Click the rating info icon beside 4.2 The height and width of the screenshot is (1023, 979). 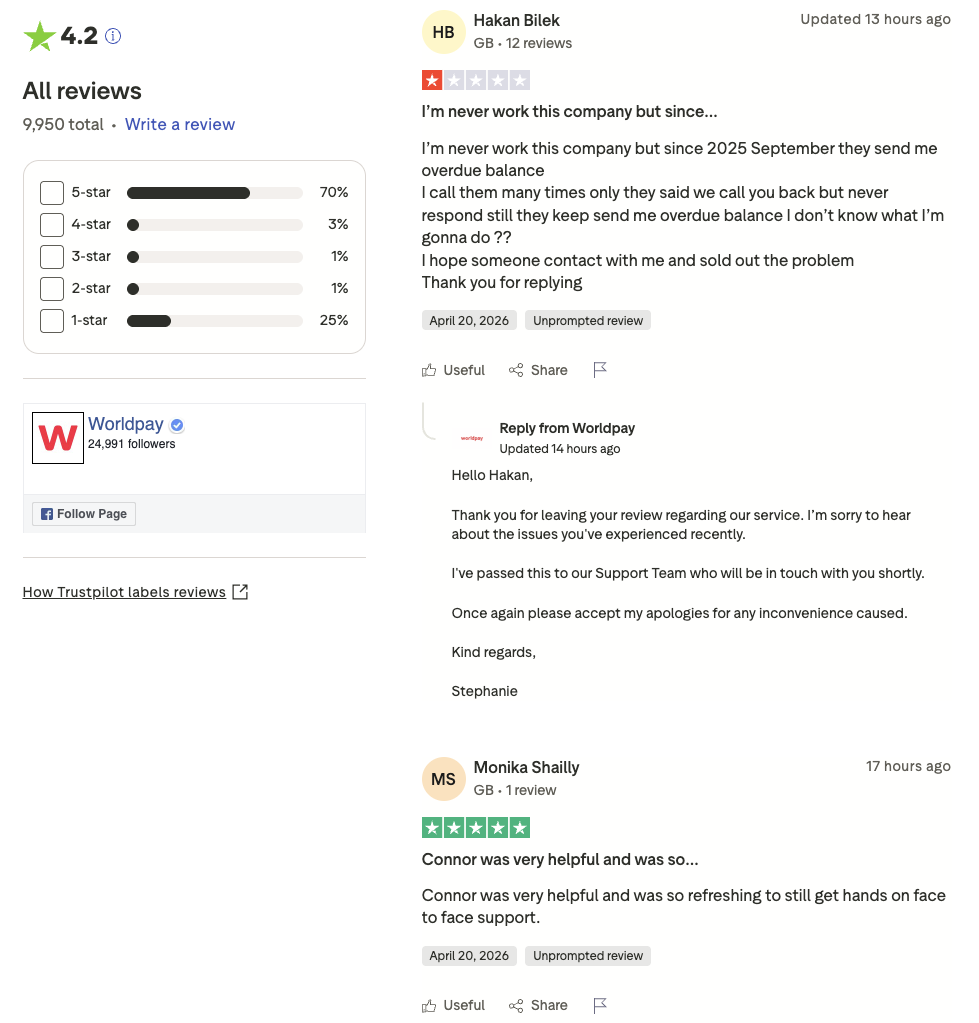[113, 36]
